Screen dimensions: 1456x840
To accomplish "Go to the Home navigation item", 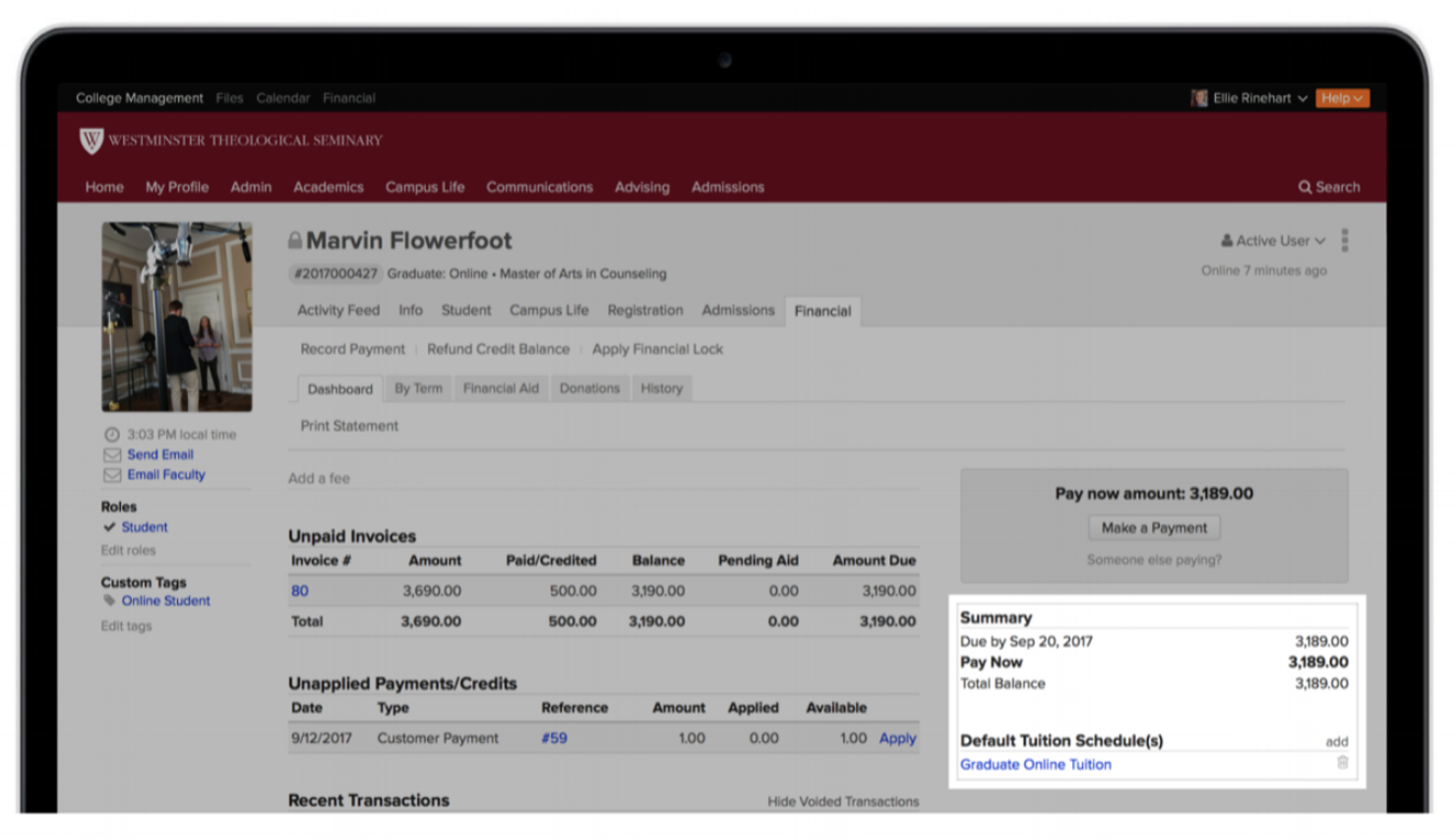I will 104,187.
